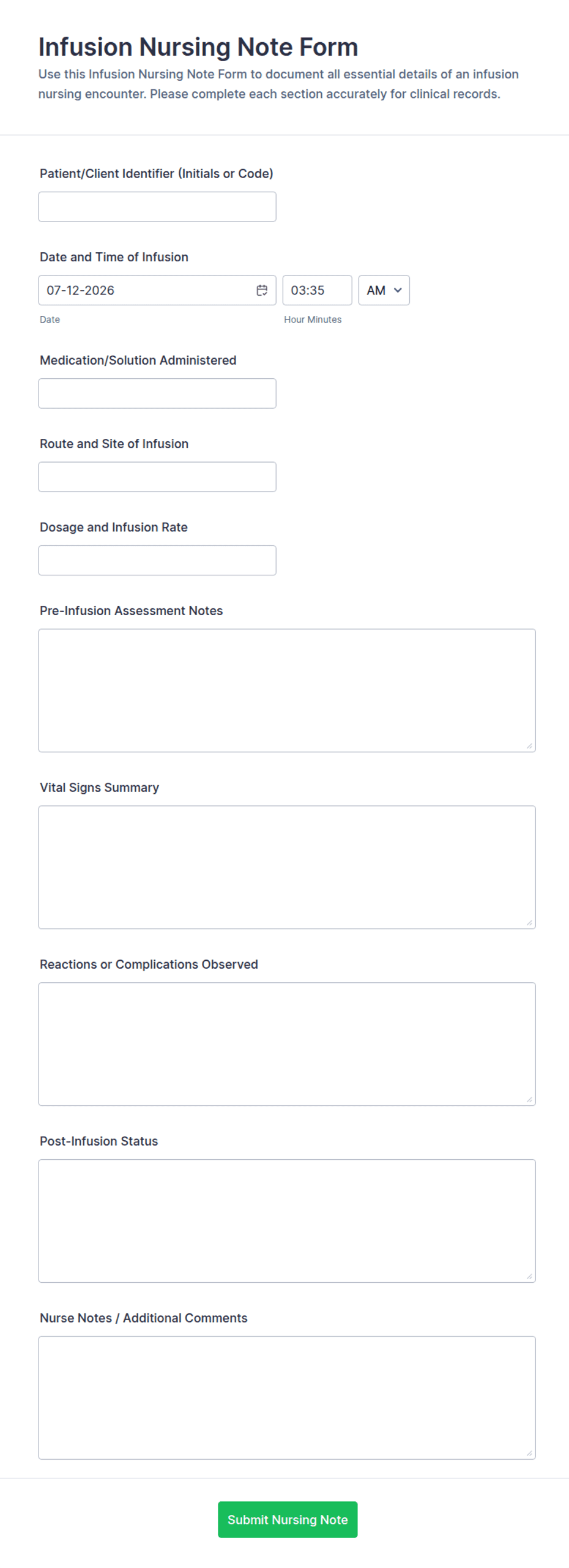Click the Hour Minutes time field
The height and width of the screenshot is (1568, 569).
(317, 290)
